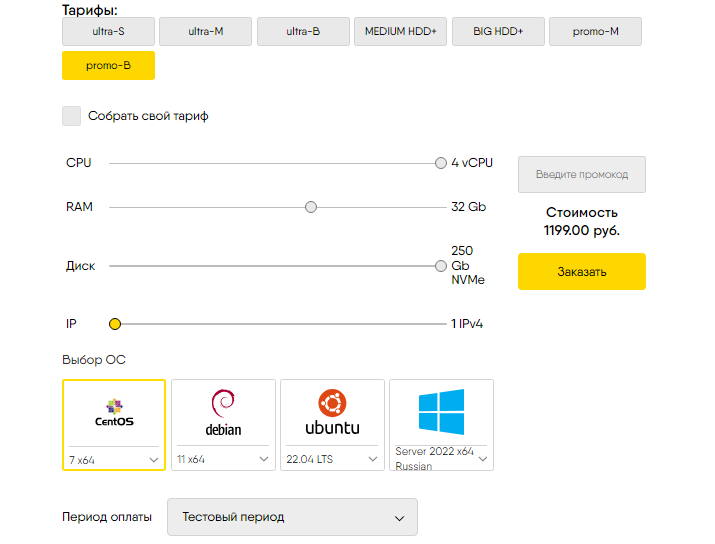Switch to the ultra-S tariff
Viewport: 715px width, 544px height.
coord(109,31)
